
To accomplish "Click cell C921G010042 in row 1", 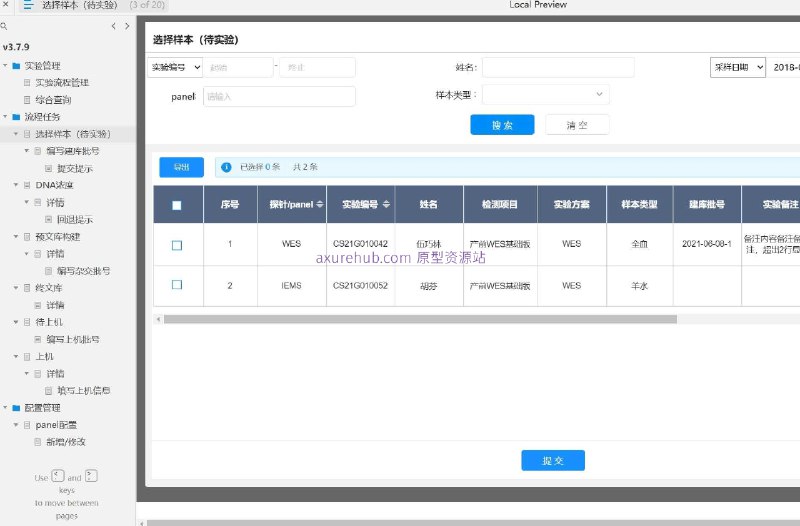I will pos(360,244).
